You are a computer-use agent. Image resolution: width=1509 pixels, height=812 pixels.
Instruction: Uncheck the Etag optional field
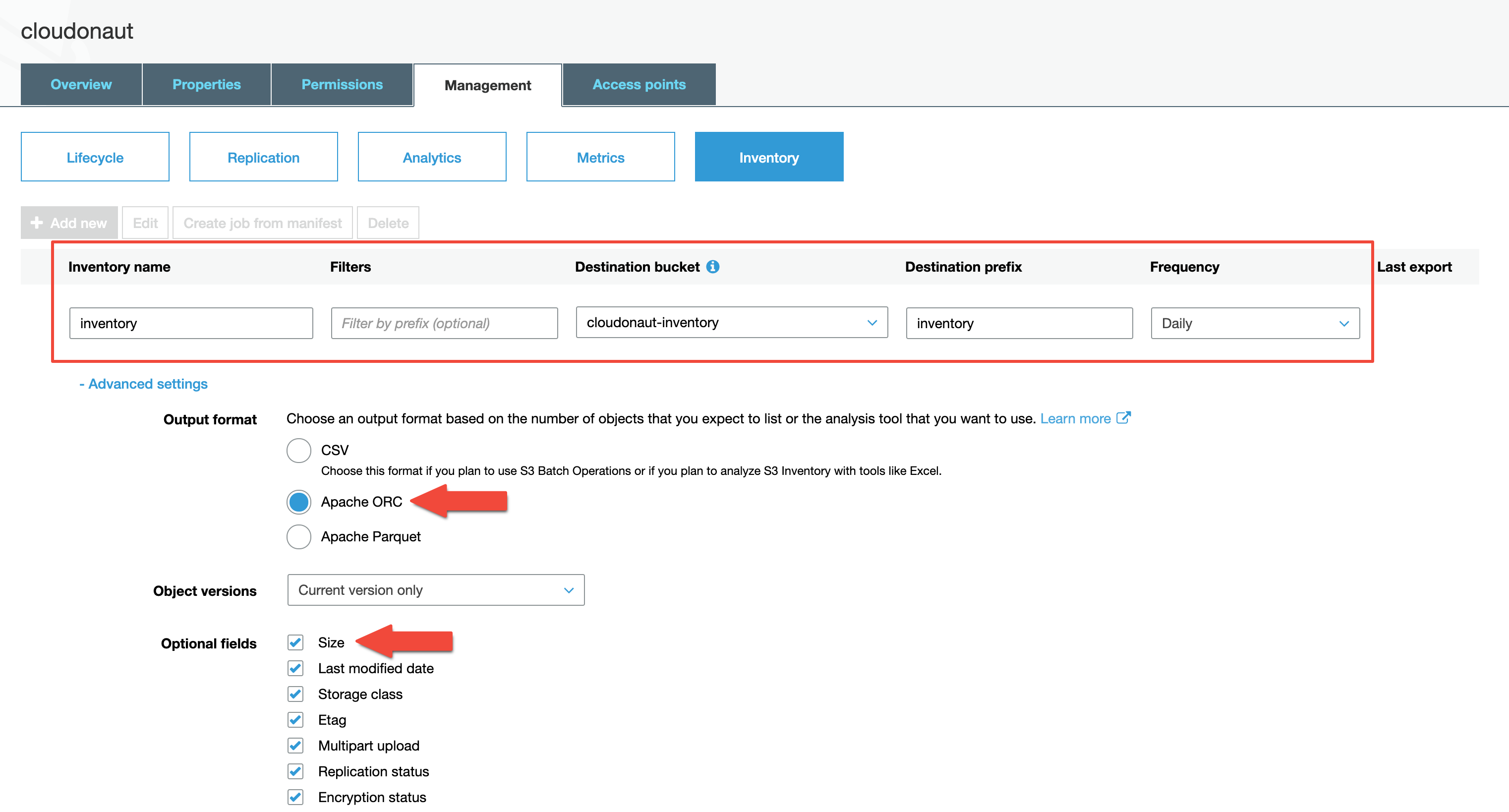pyautogui.click(x=296, y=720)
